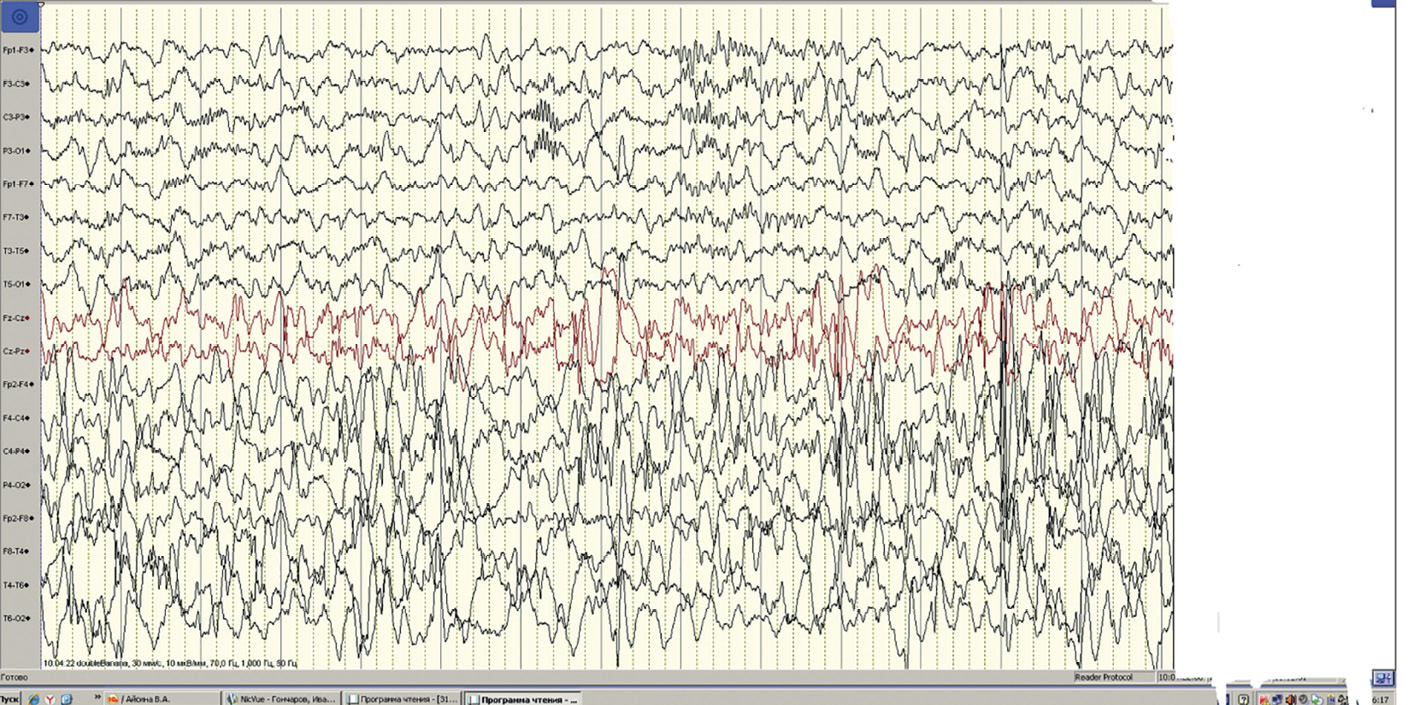
Task: Click the time cursor triangle marker at top
Action: (x=41, y=5)
